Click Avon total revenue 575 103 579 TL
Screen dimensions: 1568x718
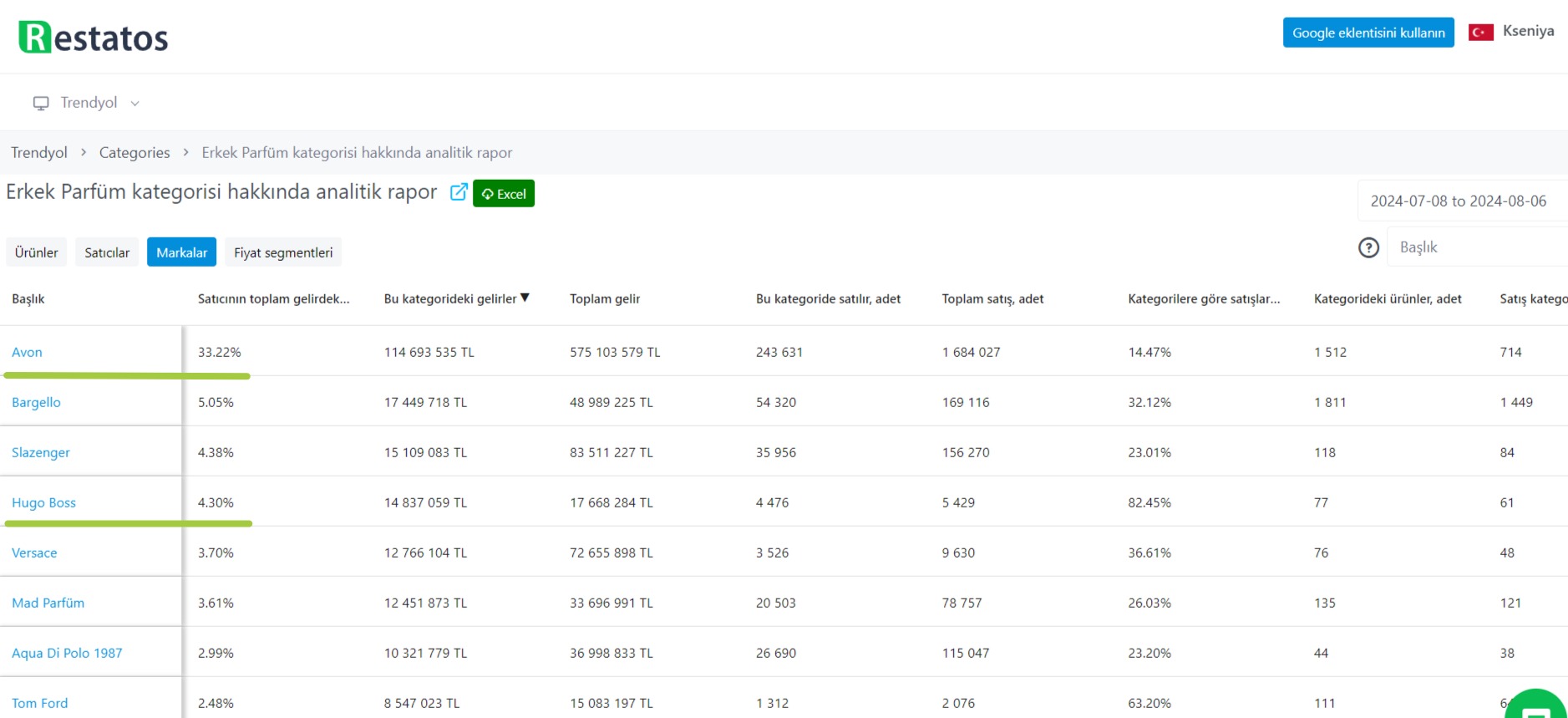tap(615, 352)
